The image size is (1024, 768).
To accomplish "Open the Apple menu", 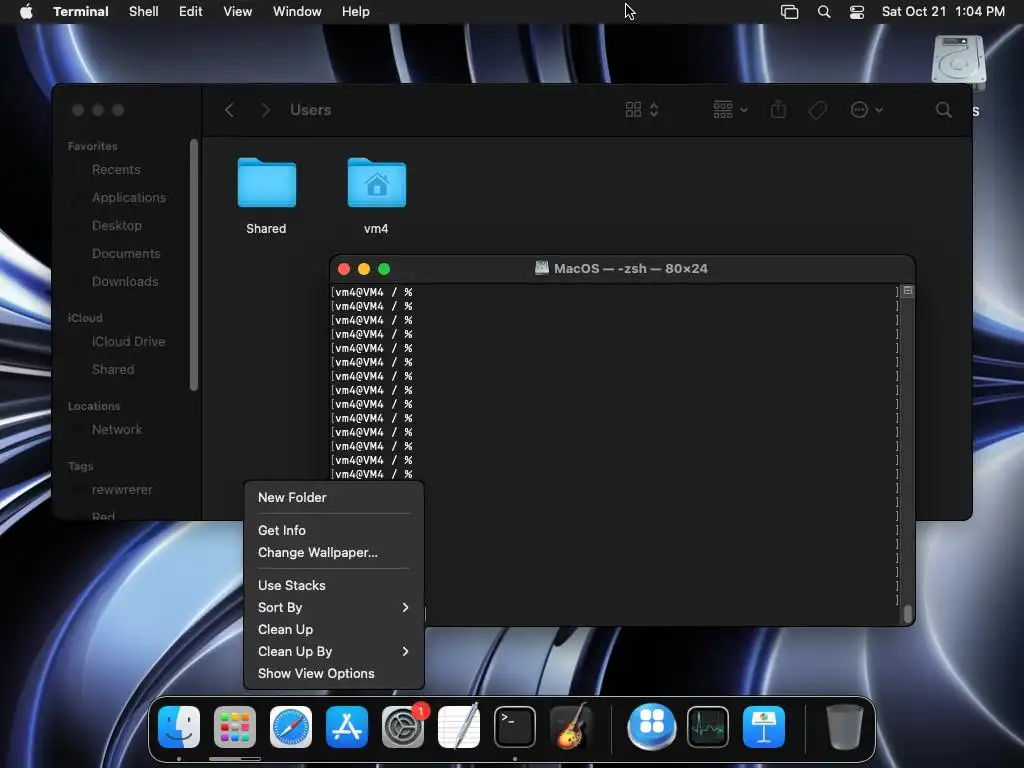I will [26, 12].
